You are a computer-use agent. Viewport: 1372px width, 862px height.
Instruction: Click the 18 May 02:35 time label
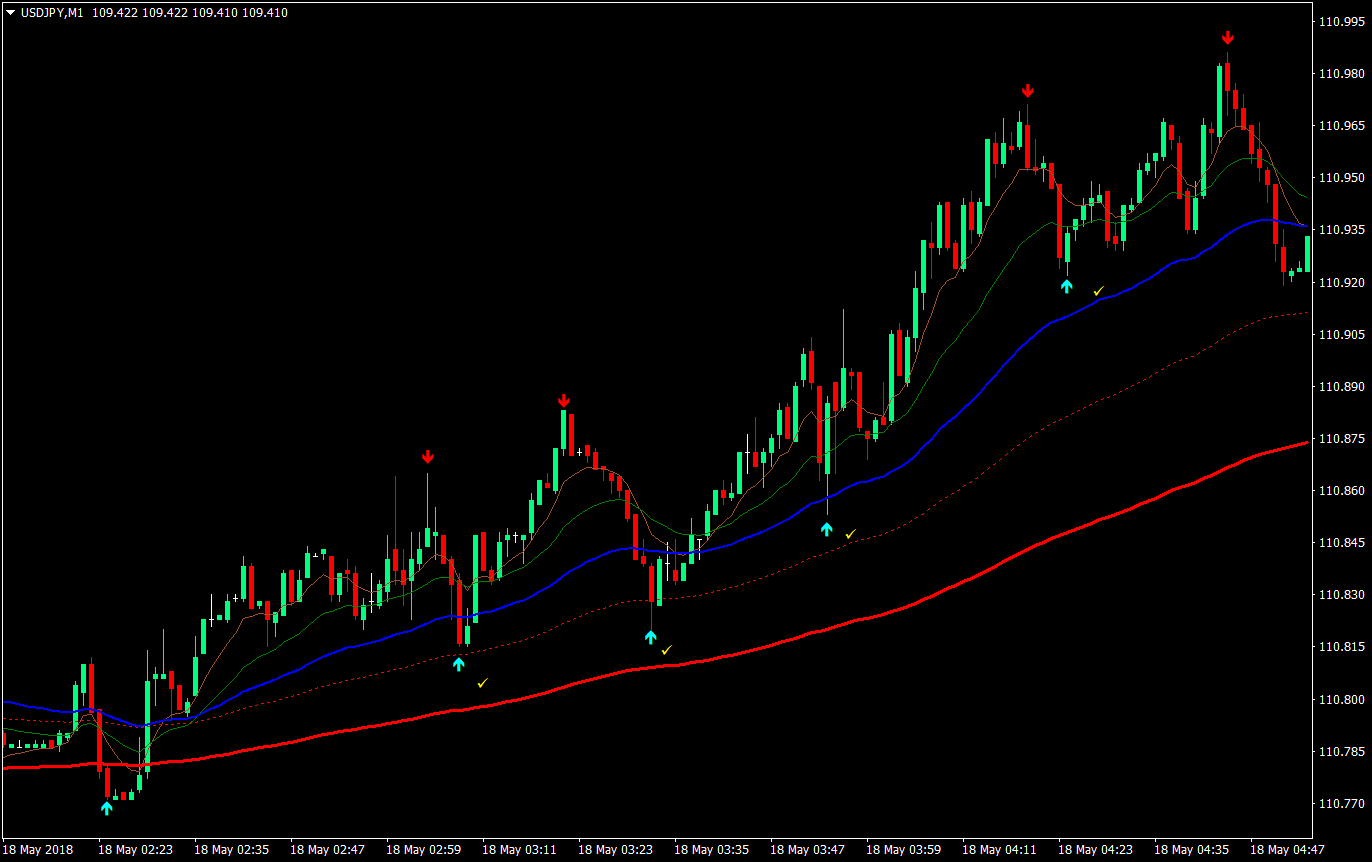pyautogui.click(x=232, y=849)
